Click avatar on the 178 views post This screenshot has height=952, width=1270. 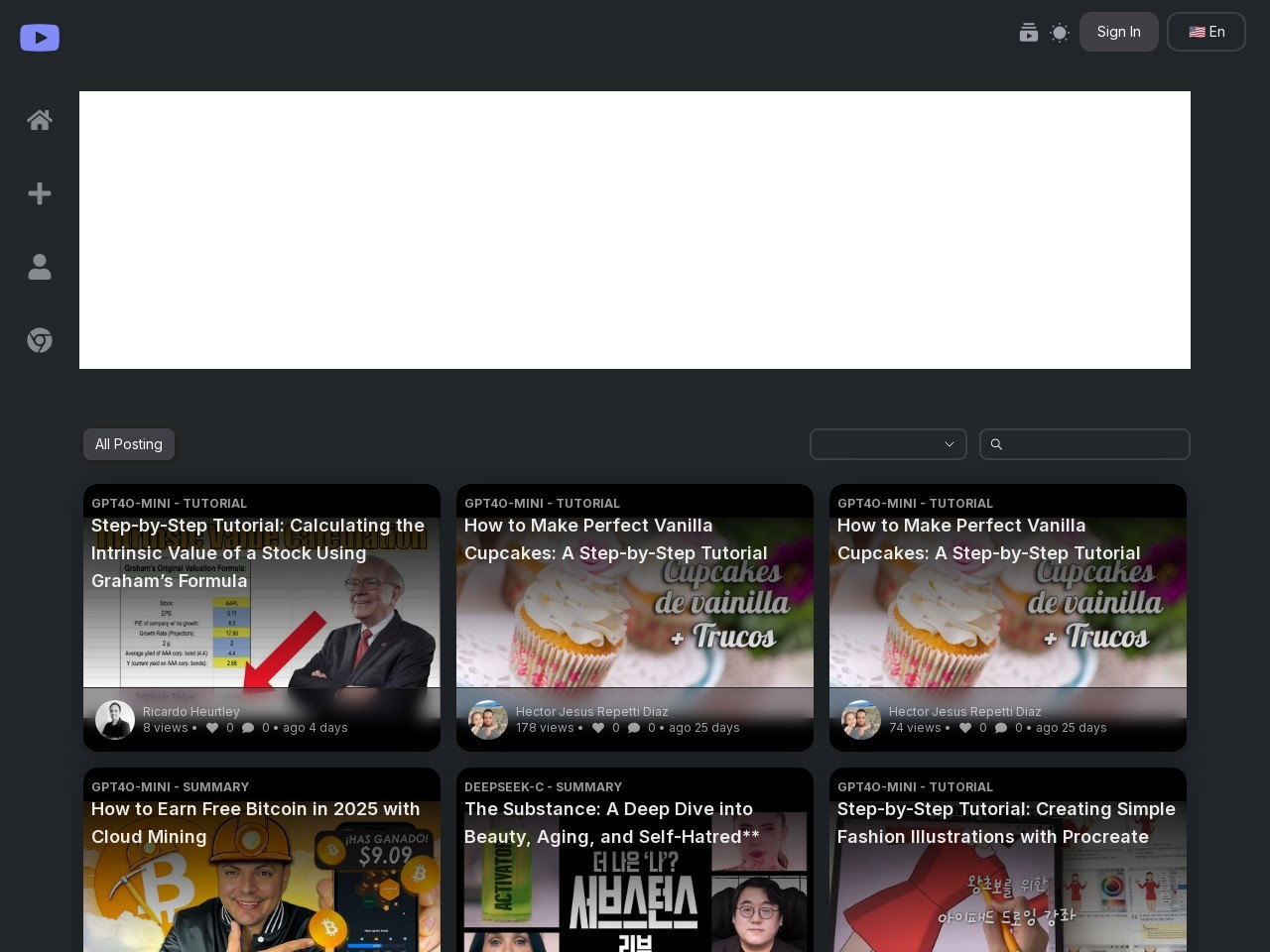pyautogui.click(x=488, y=720)
